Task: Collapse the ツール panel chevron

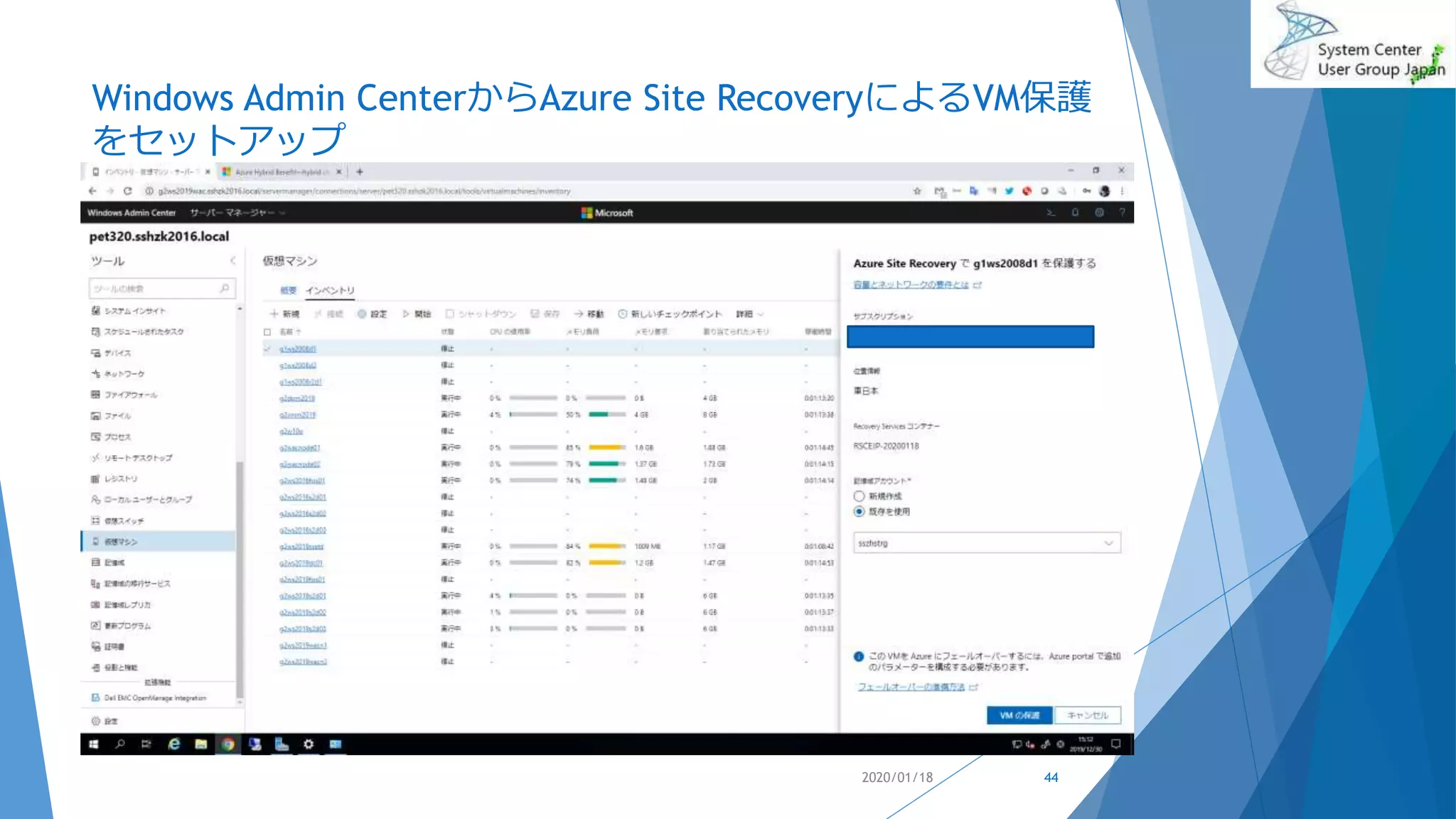Action: pos(232,261)
